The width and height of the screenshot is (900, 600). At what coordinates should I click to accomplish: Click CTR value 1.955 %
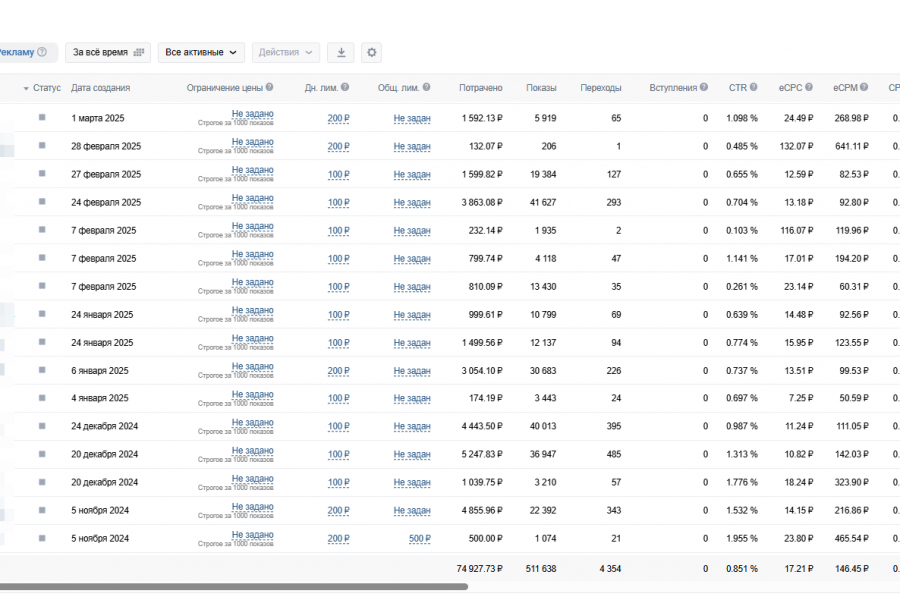click(742, 539)
